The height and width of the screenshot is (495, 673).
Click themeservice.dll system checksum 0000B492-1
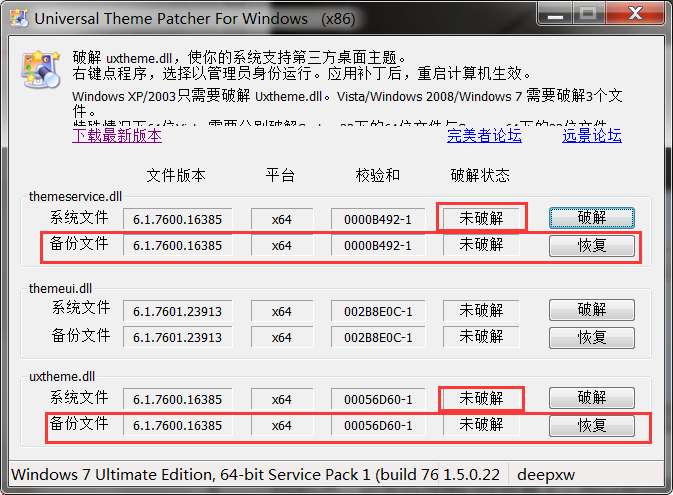[378, 219]
